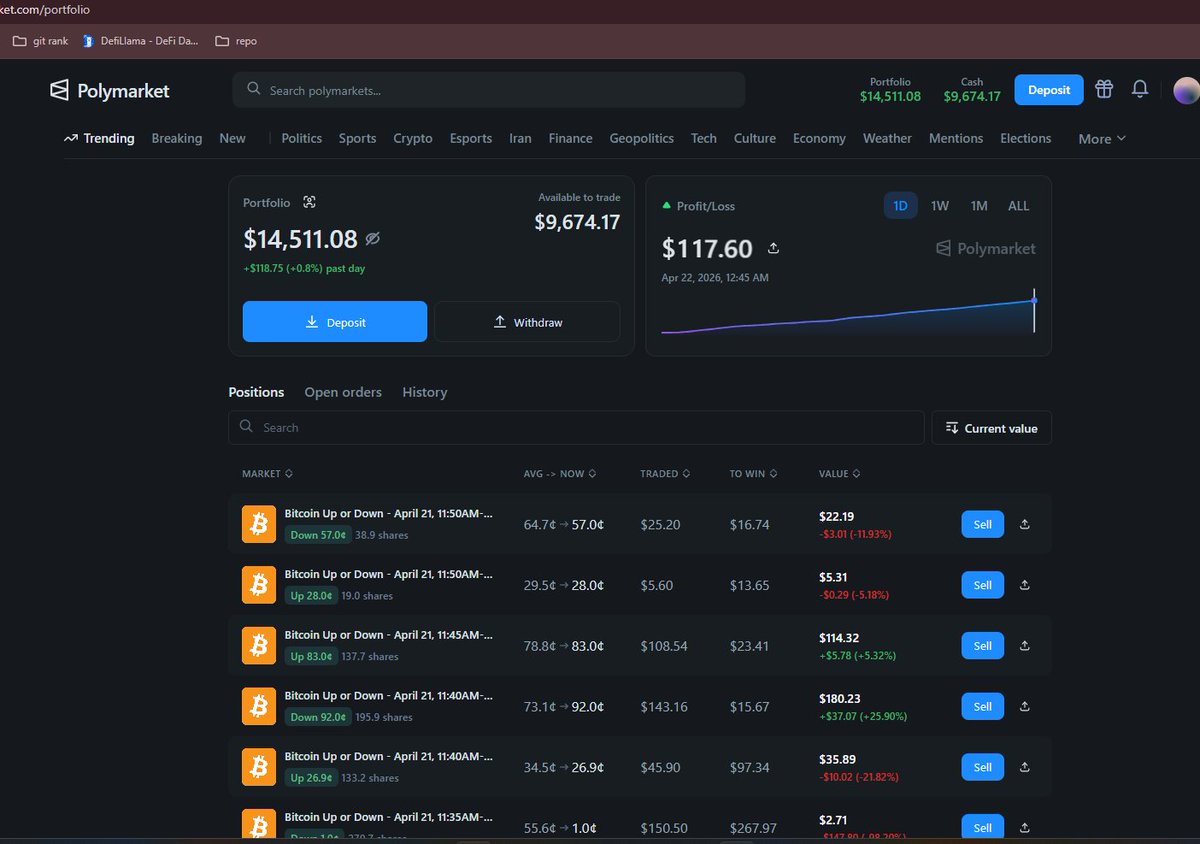Select the 1M profit/loss range
Screen dimensions: 1200x844
[x=979, y=206]
